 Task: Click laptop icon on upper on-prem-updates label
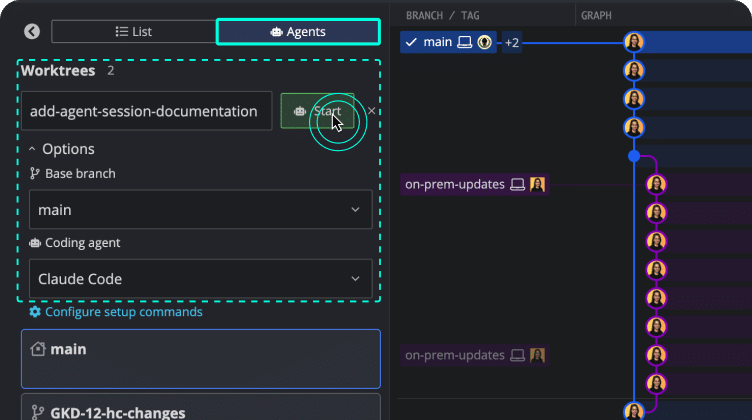point(518,185)
